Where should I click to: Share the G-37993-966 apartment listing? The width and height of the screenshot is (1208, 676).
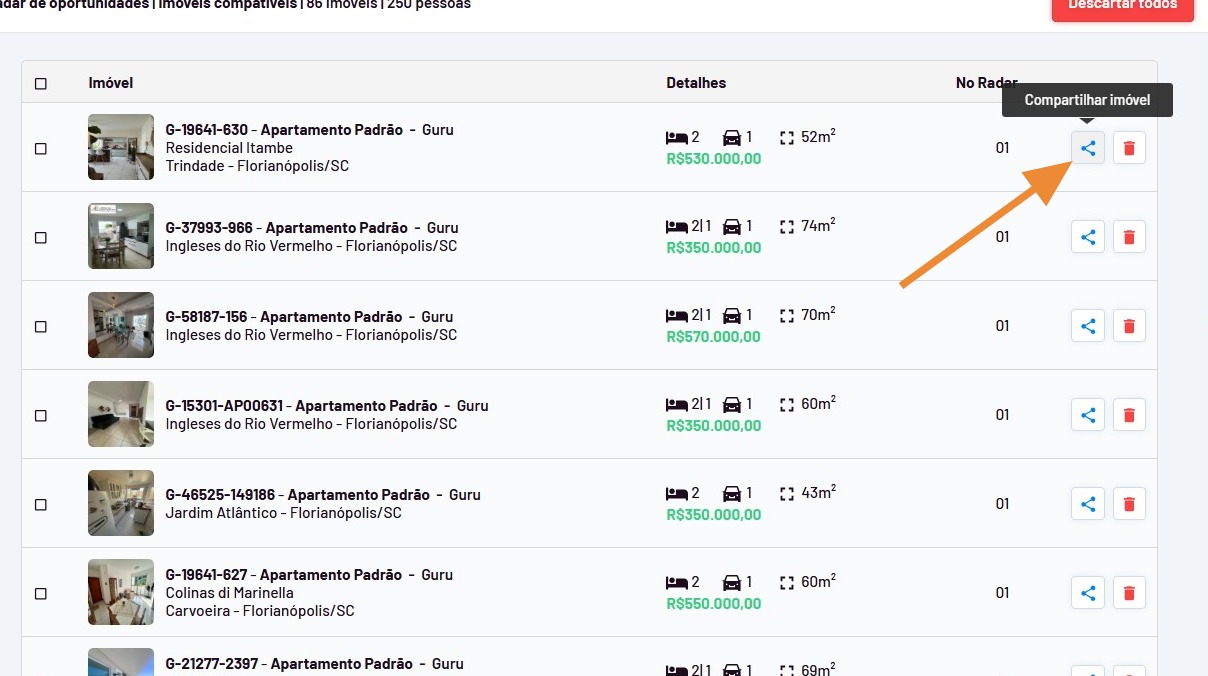coord(1088,237)
